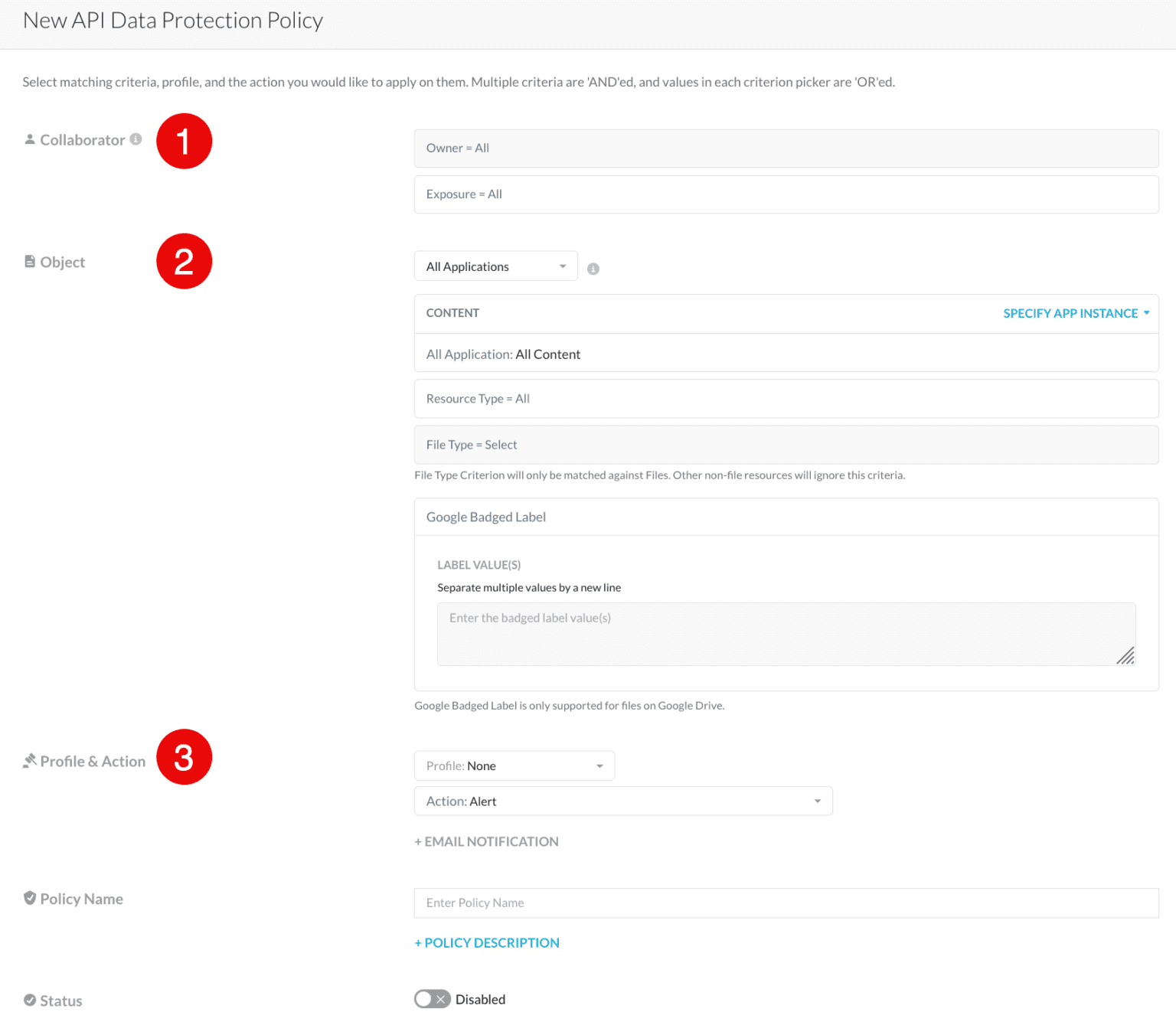The width and height of the screenshot is (1176, 1025).
Task: Select the Content section header
Action: (x=452, y=312)
